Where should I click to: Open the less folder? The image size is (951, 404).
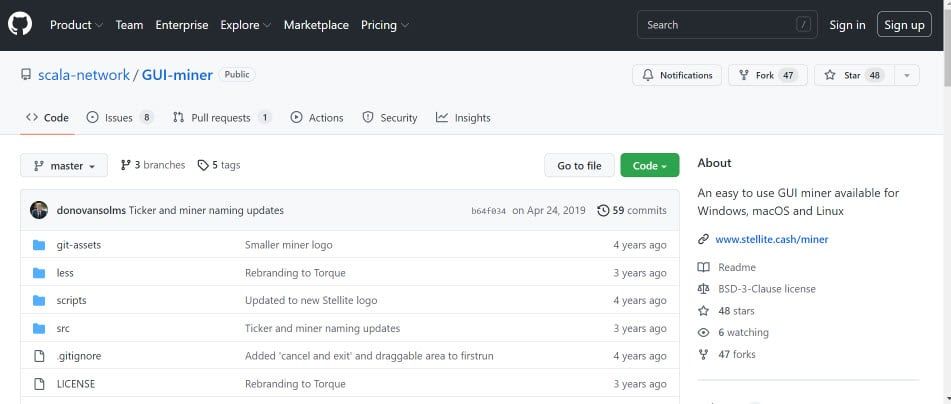click(x=65, y=273)
